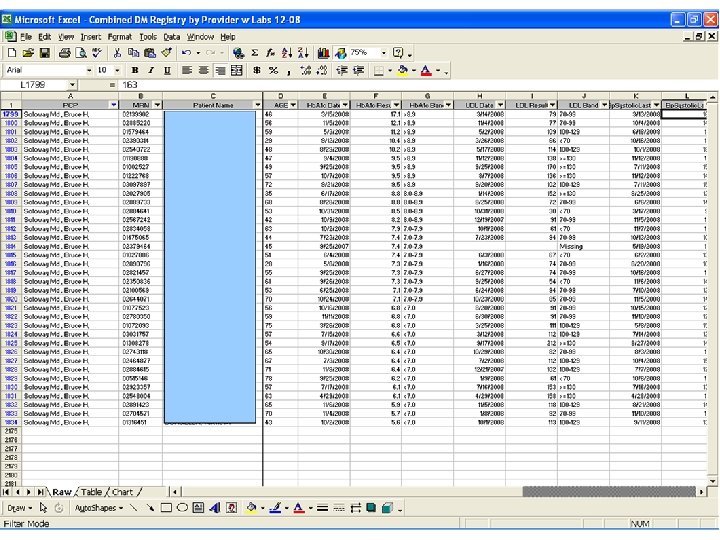This screenshot has width=720, height=540.
Task: Click the Paste clipboard icon
Action: click(150, 53)
